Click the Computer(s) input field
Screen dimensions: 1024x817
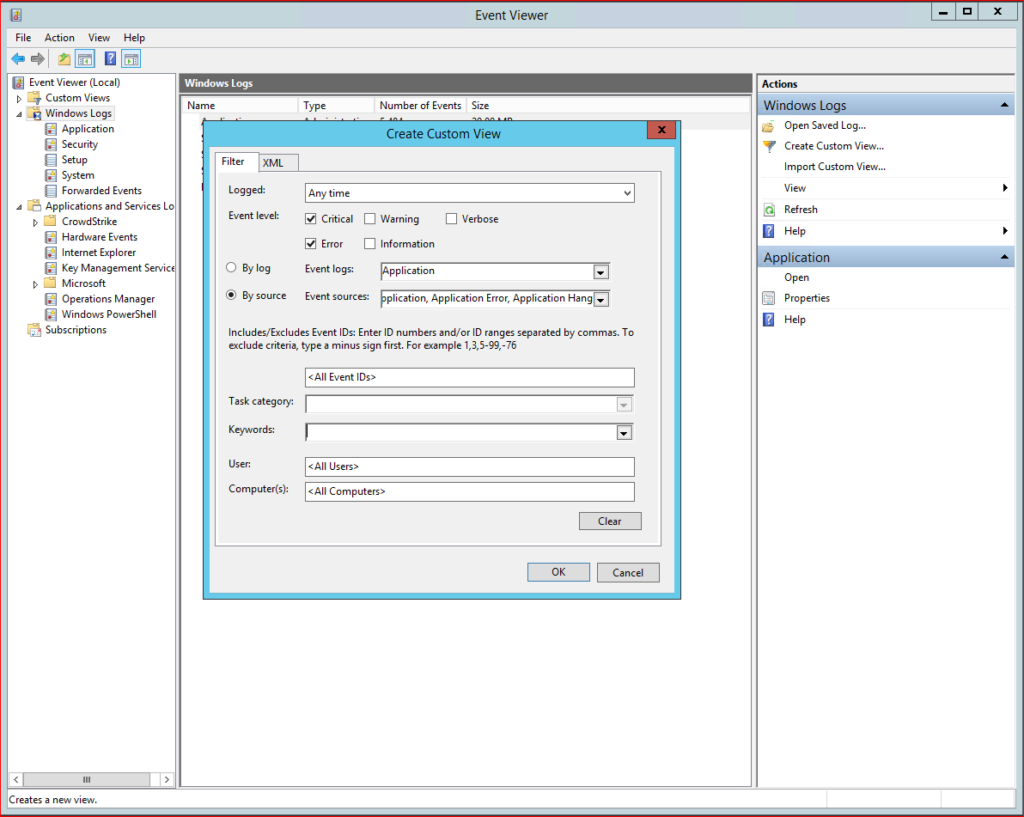pos(470,492)
